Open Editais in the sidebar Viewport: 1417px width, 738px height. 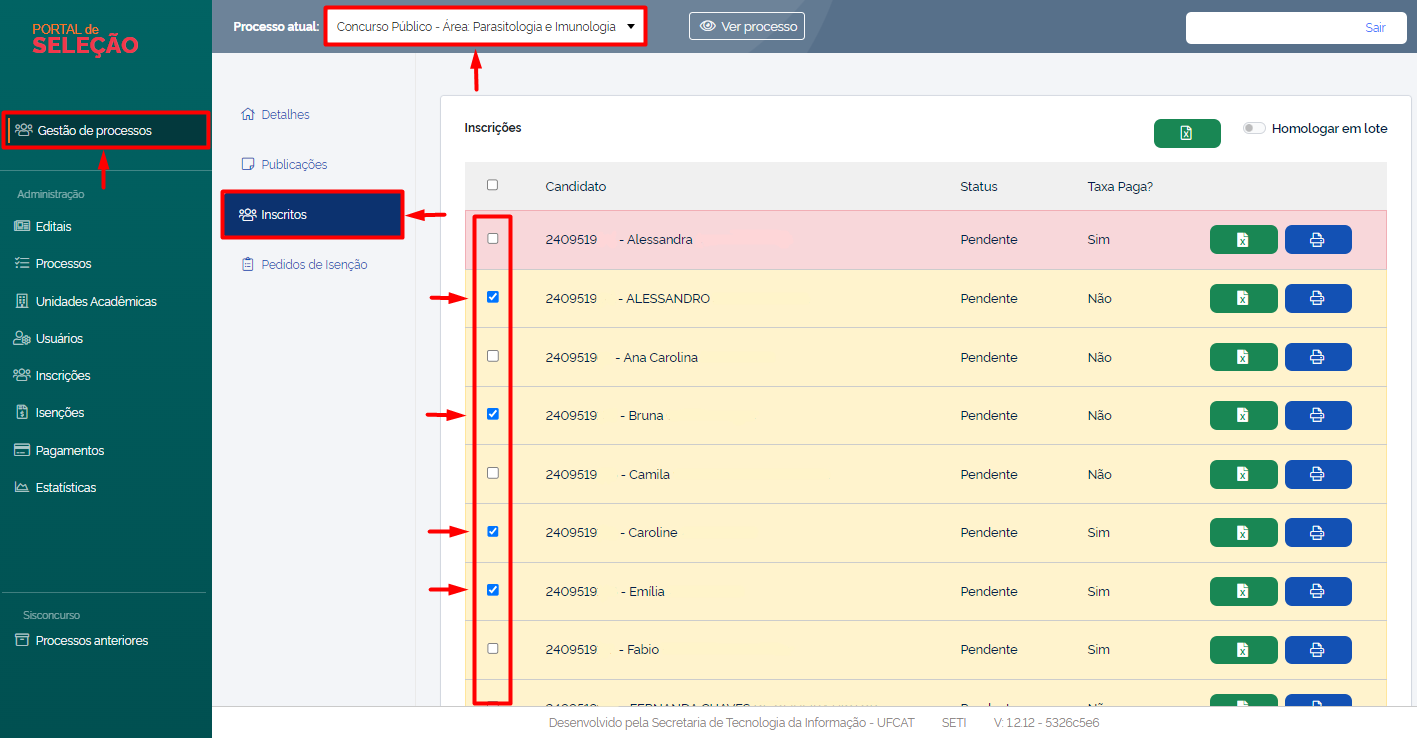[43, 227]
